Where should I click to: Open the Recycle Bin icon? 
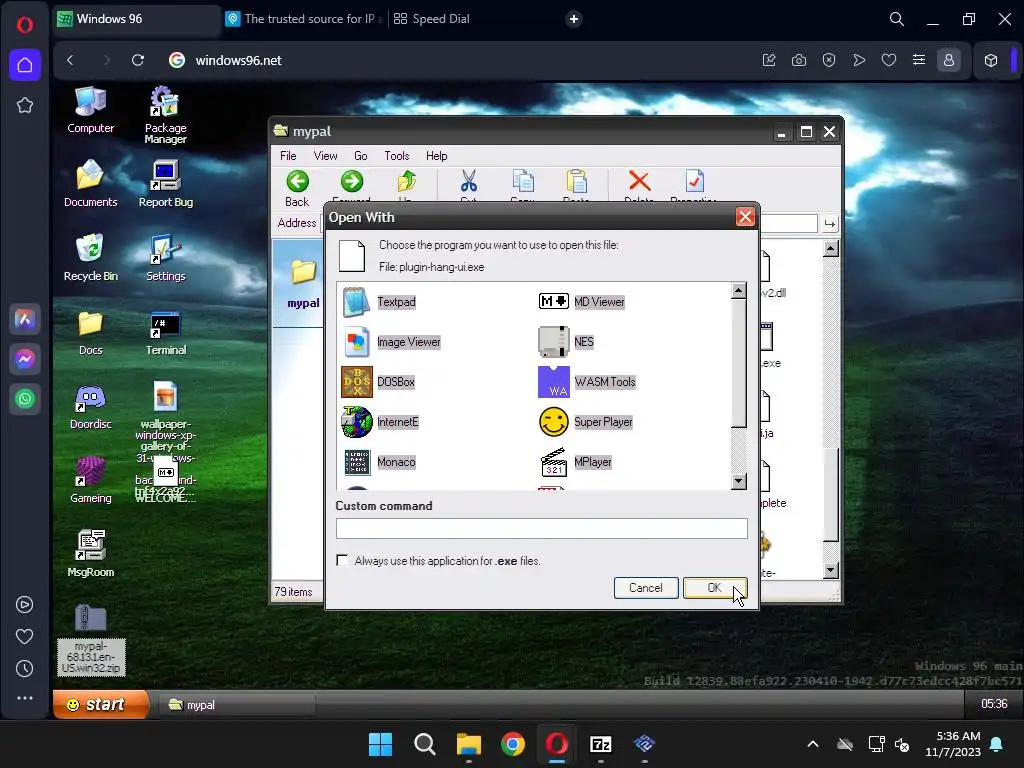click(x=91, y=257)
